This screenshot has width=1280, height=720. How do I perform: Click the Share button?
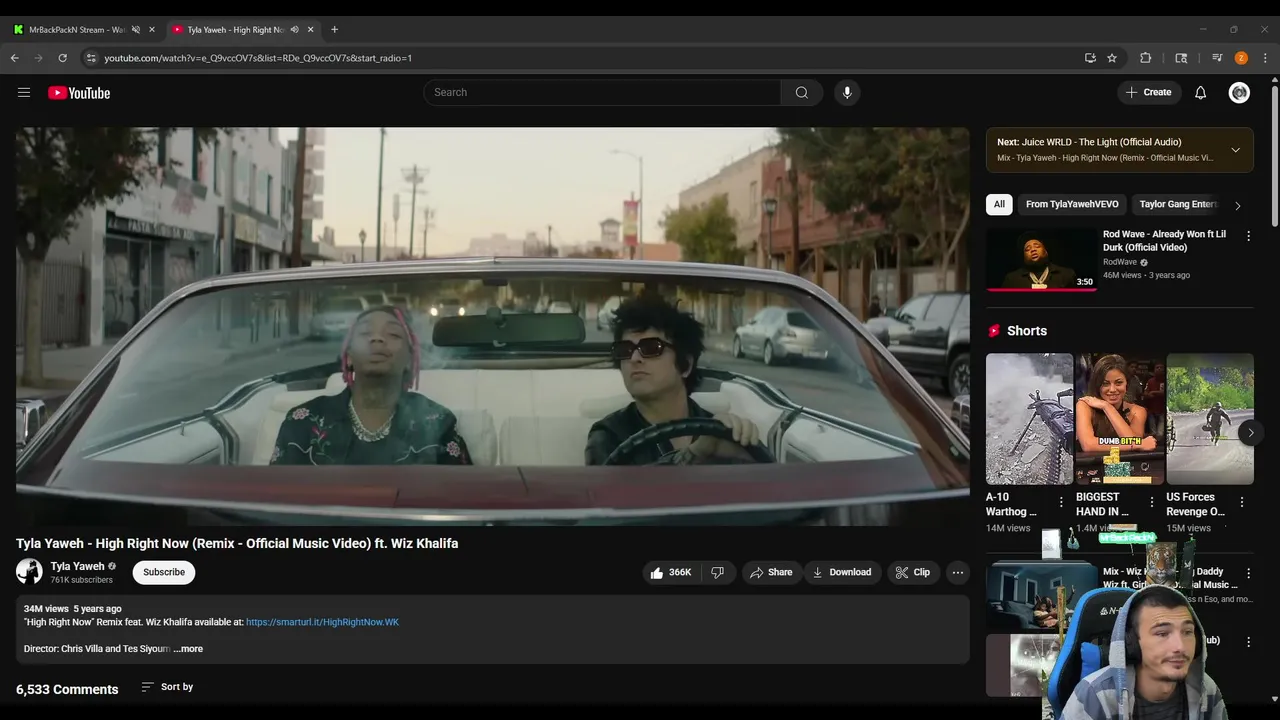coord(771,573)
